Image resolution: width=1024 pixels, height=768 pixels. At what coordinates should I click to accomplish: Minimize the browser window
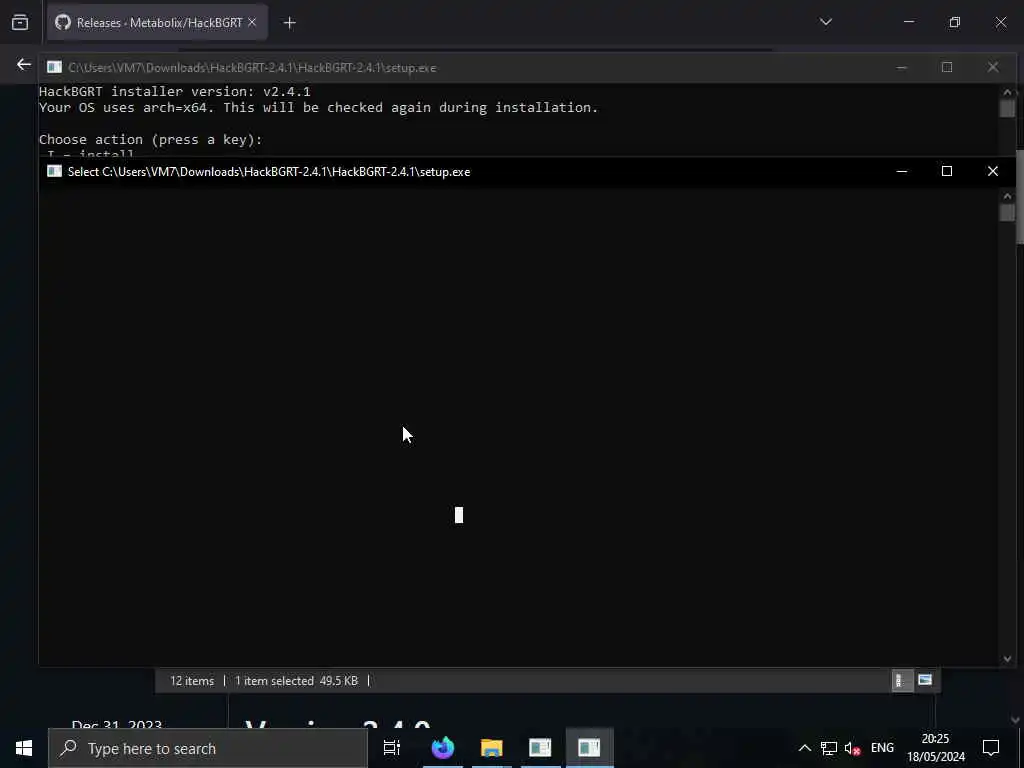(909, 22)
